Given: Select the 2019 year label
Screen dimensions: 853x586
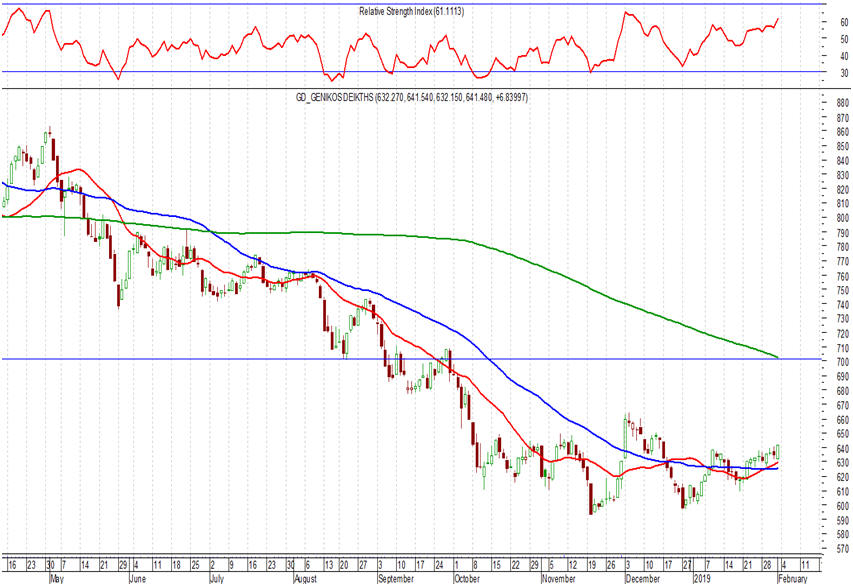Looking at the screenshot, I should [702, 579].
